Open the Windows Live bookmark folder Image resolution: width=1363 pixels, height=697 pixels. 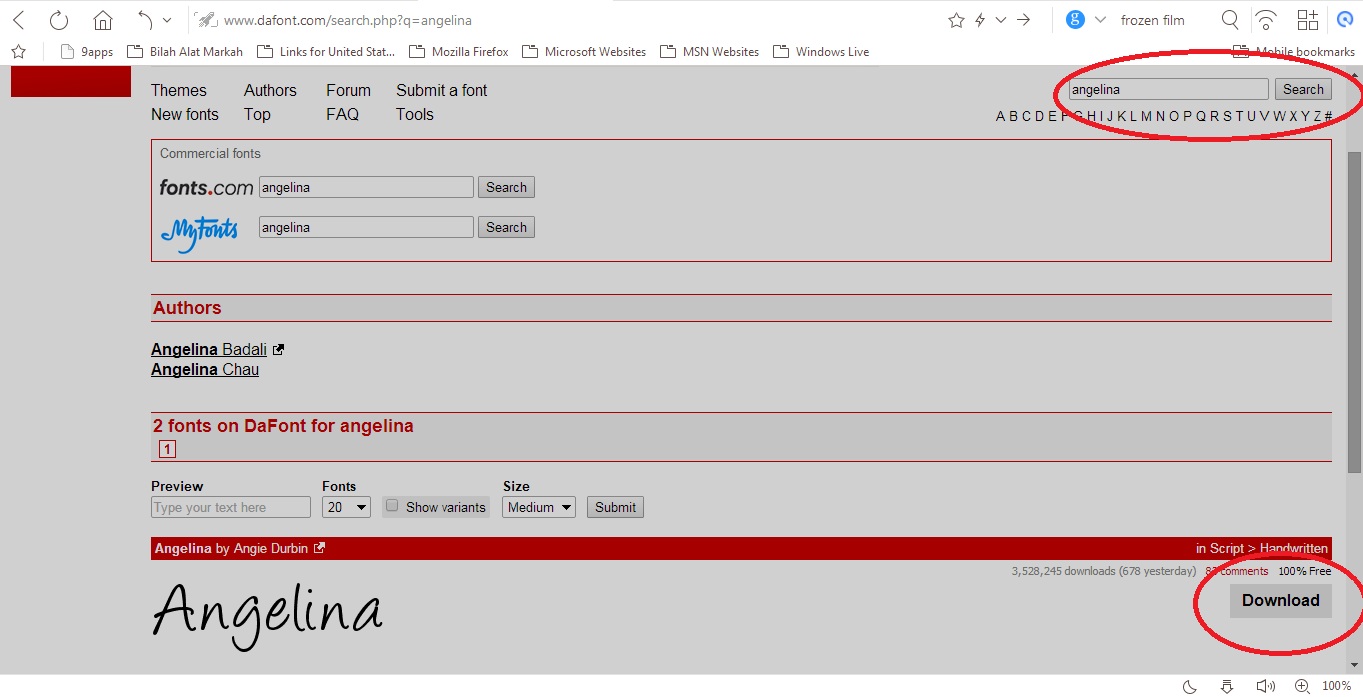tap(821, 51)
